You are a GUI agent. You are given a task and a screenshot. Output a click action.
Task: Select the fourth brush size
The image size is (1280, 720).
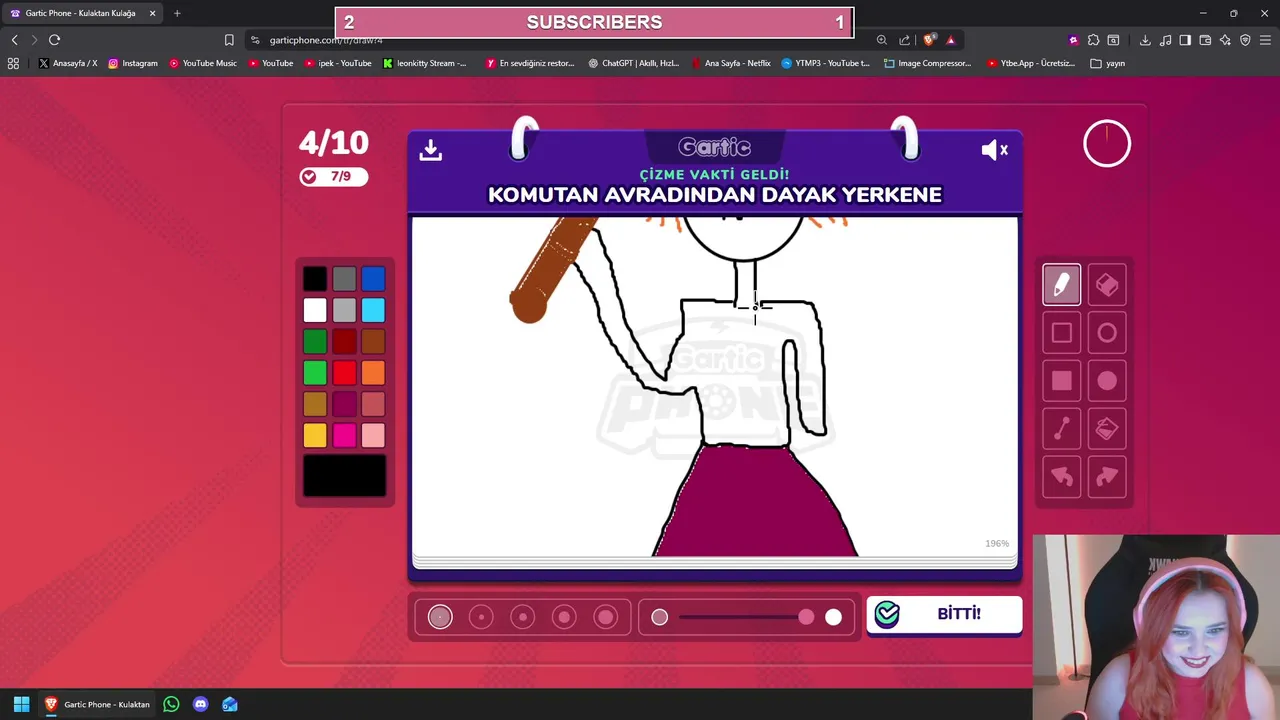pyautogui.click(x=564, y=617)
